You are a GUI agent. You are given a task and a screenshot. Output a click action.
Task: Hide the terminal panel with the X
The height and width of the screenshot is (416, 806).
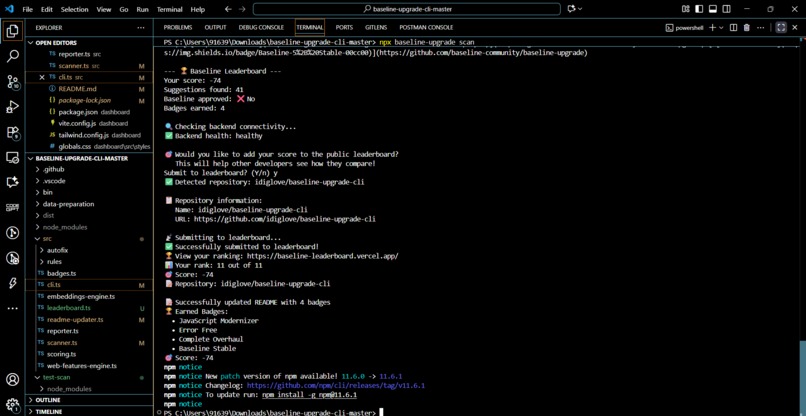[x=796, y=27]
